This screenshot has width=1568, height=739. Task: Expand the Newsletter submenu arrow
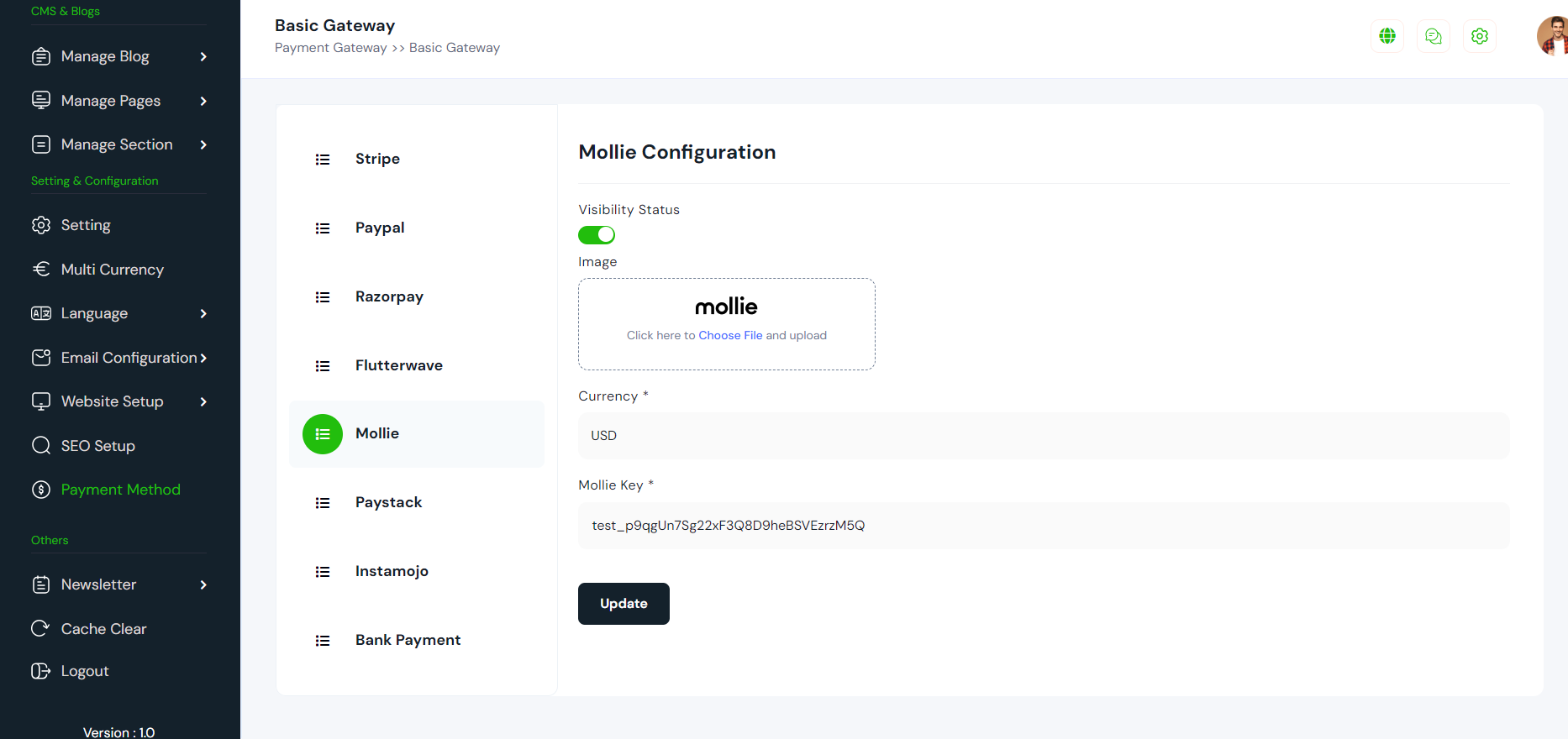203,584
